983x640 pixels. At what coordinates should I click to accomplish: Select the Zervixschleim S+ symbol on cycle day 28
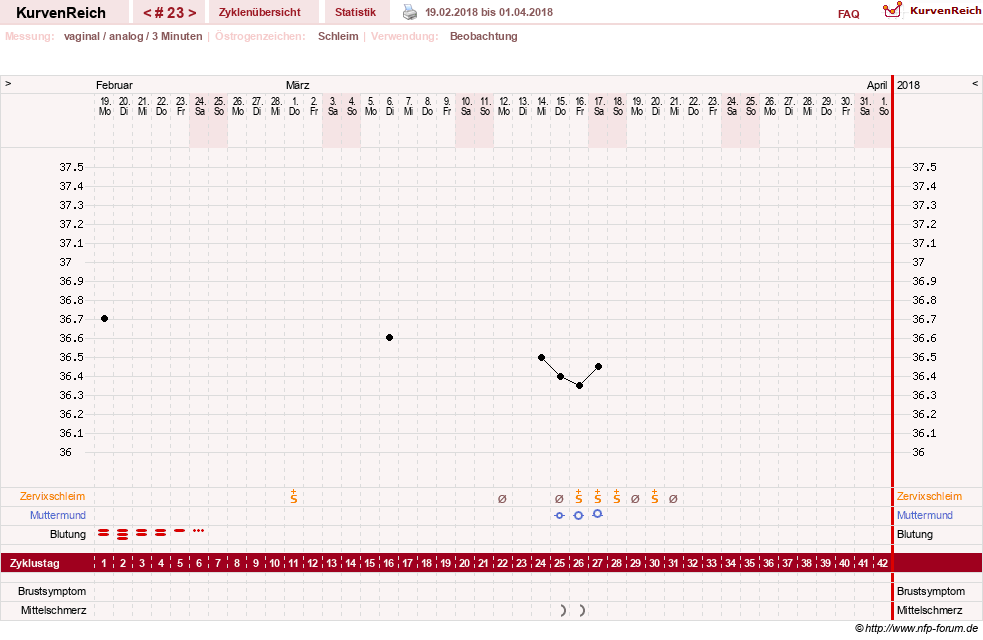(x=617, y=497)
